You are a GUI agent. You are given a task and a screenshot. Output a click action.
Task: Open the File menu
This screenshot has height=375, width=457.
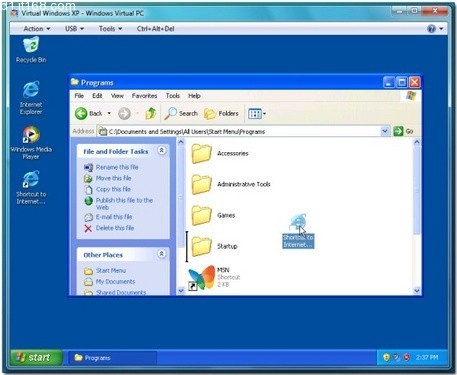[79, 96]
